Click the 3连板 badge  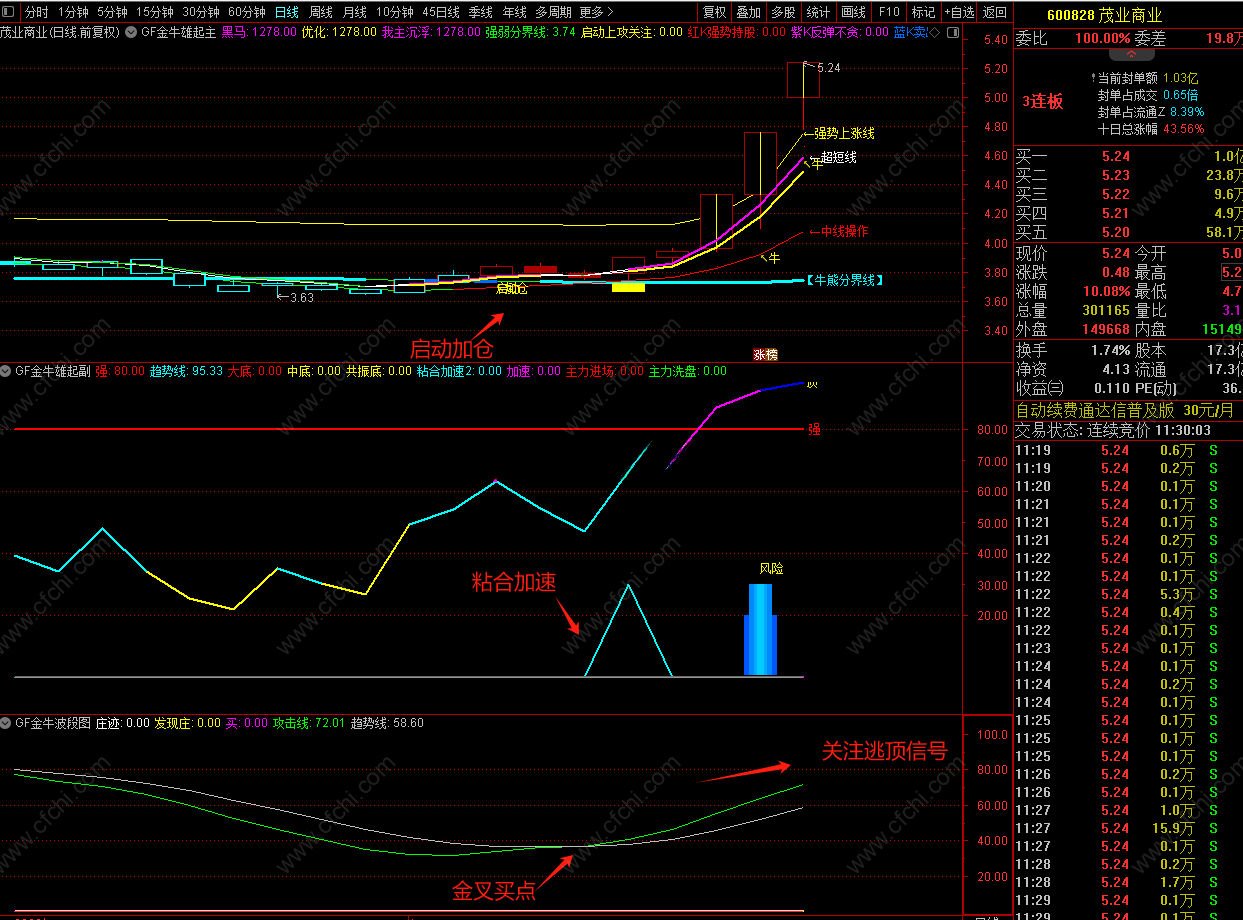pos(1043,101)
